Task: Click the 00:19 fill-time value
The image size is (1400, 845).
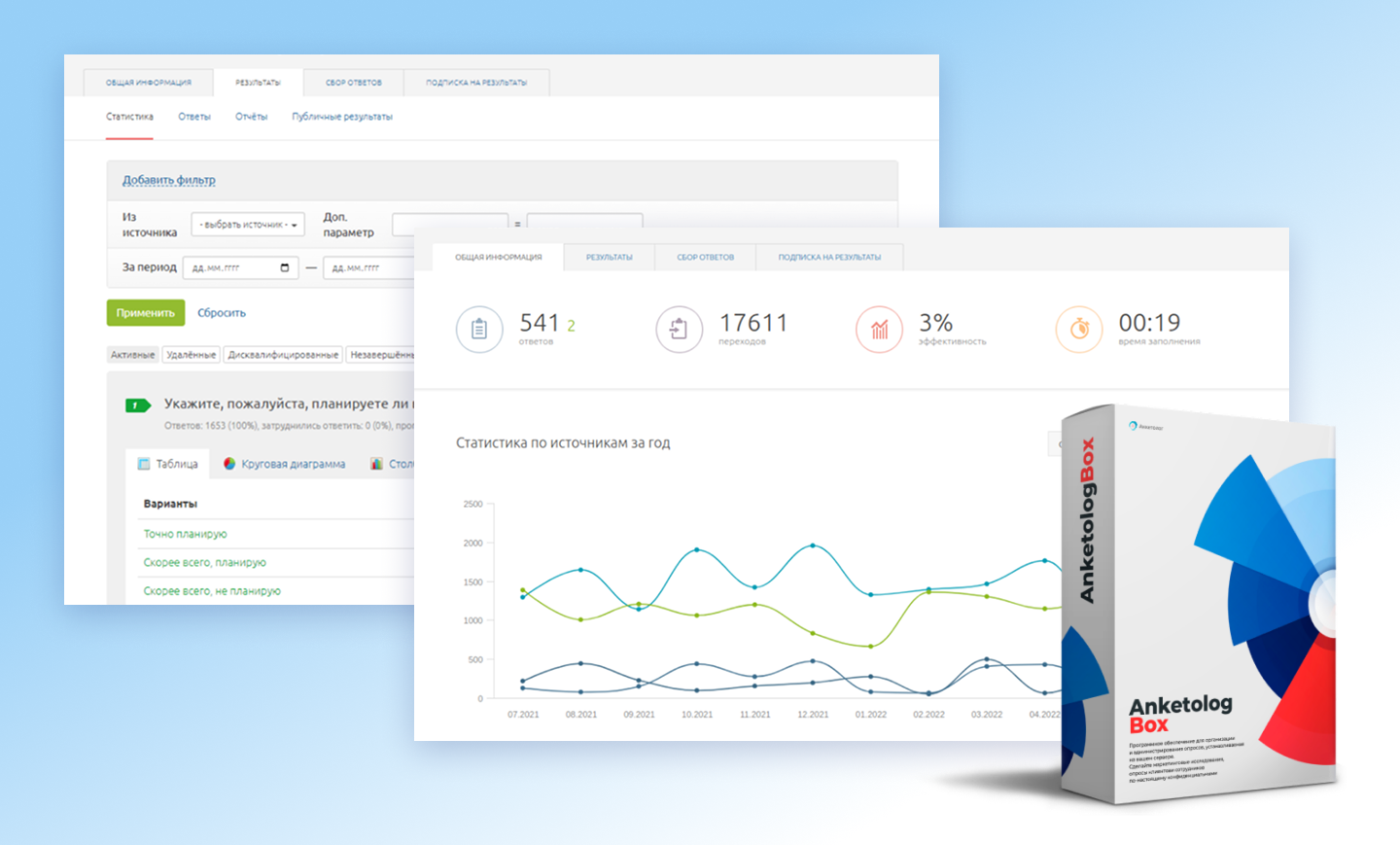Action: click(1149, 323)
